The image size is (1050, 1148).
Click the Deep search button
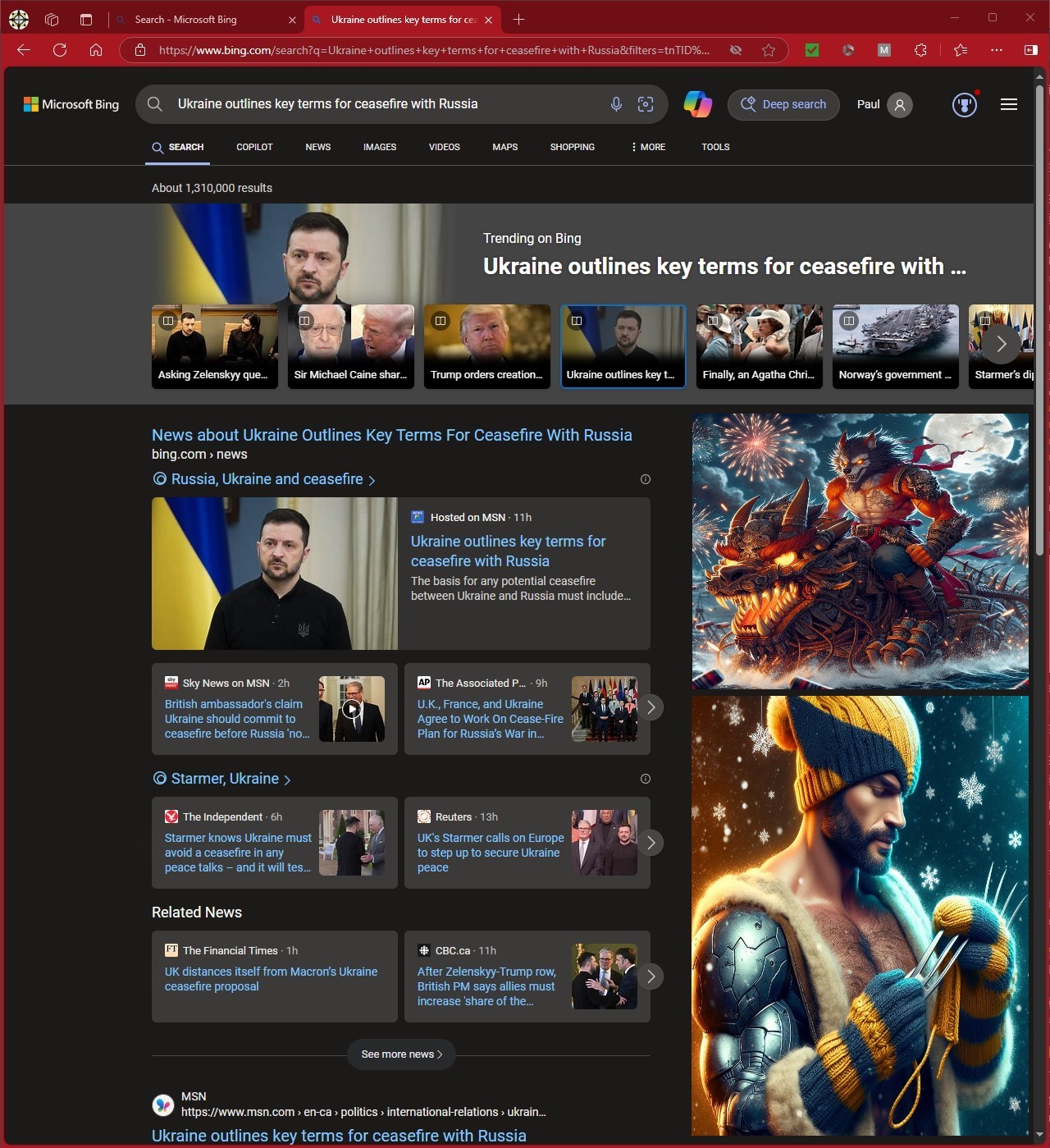[783, 104]
